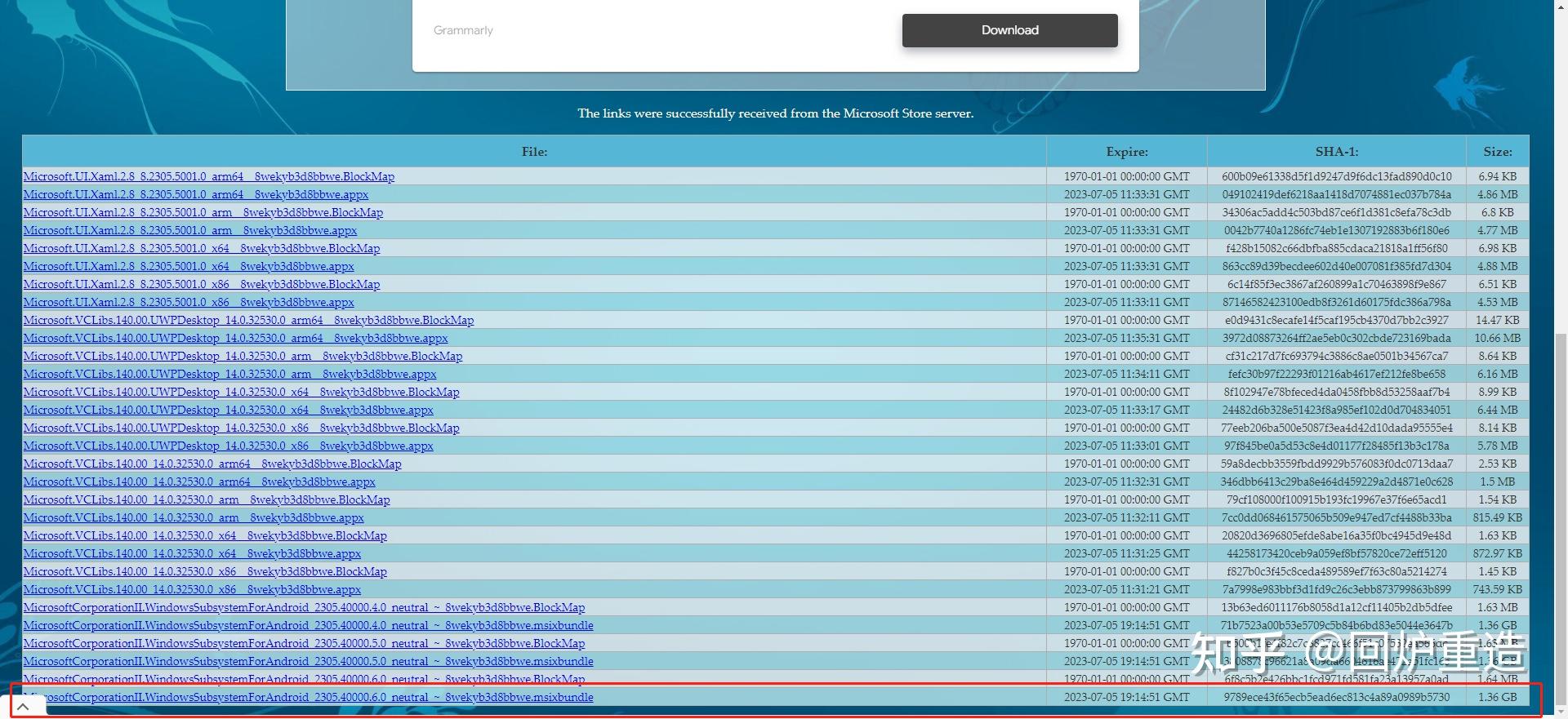The height and width of the screenshot is (719, 1568).
Task: Open VCLibs UWPDesktop x86 appx link
Action: (228, 446)
